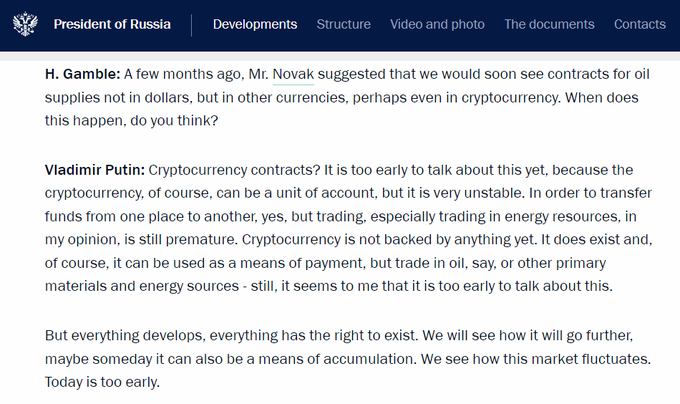Screen dimensions: 680x404
Task: Click the phrase 'Today is too early.'
Action: pyautogui.click(x=103, y=382)
